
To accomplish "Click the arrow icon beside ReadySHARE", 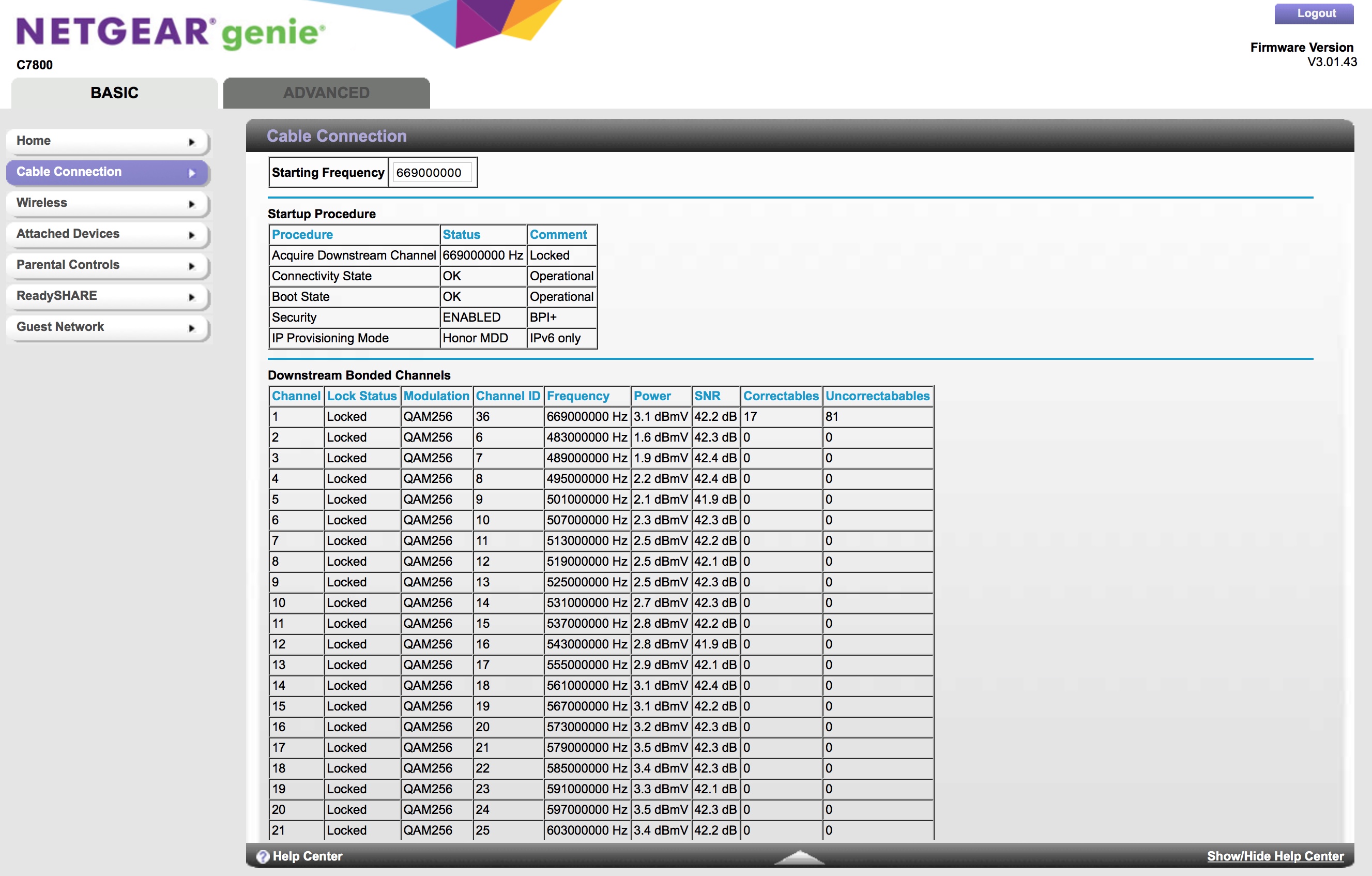I will coord(192,297).
